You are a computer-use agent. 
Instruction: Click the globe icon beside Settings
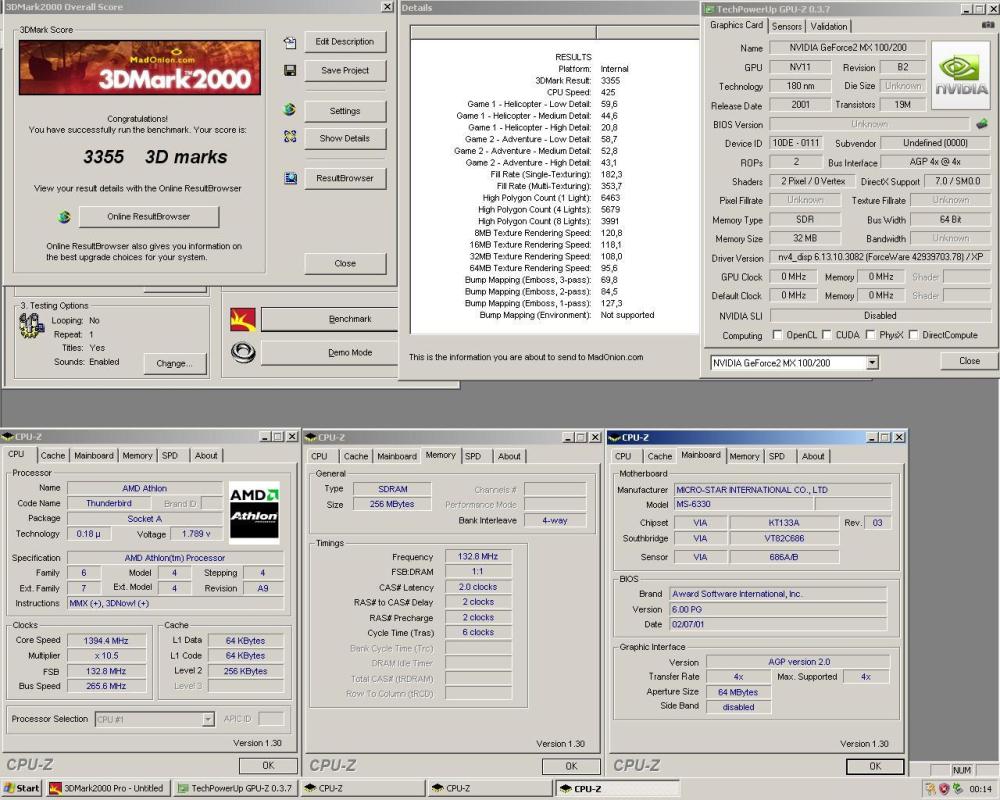290,110
